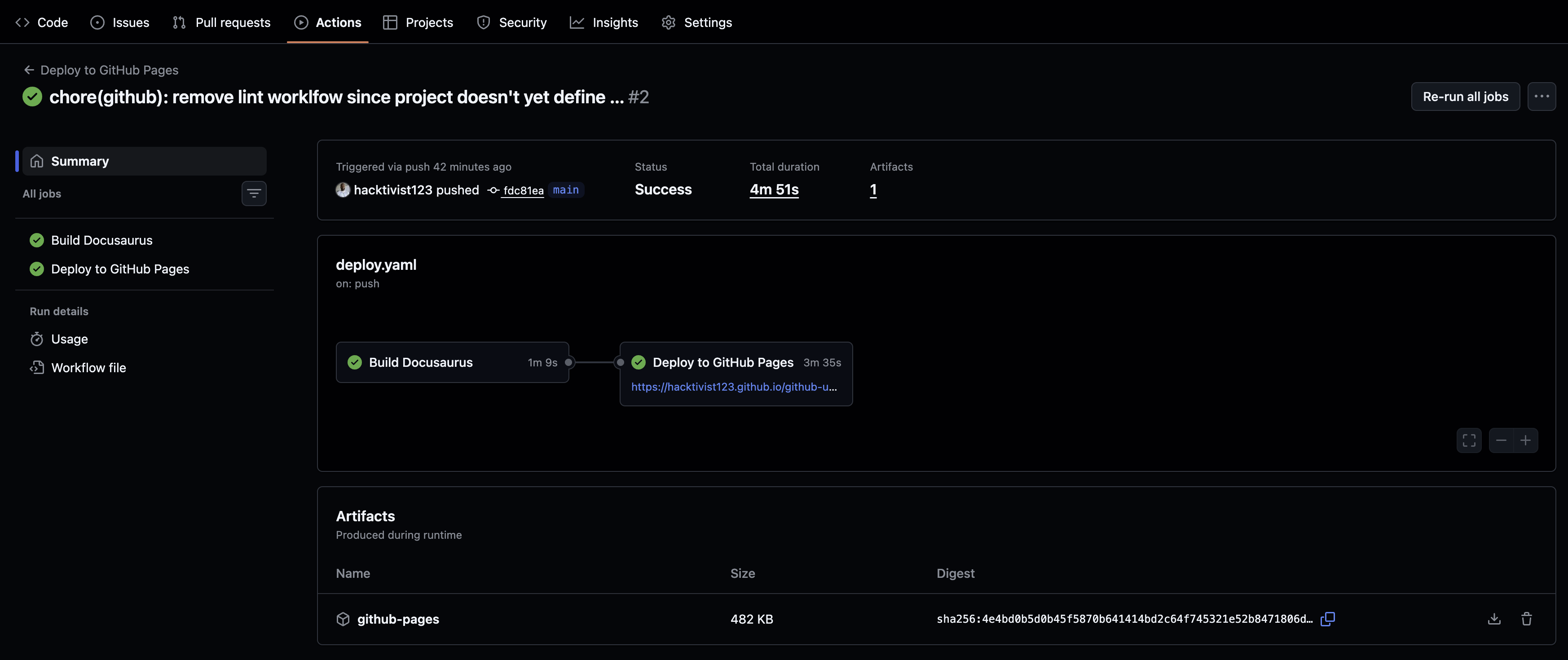The image size is (1568, 660).
Task: Click the Issues circle icon in nav
Action: click(97, 22)
